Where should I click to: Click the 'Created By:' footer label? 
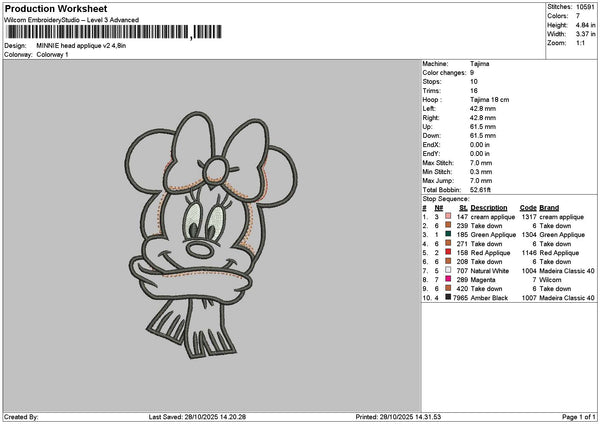[x=21, y=417]
